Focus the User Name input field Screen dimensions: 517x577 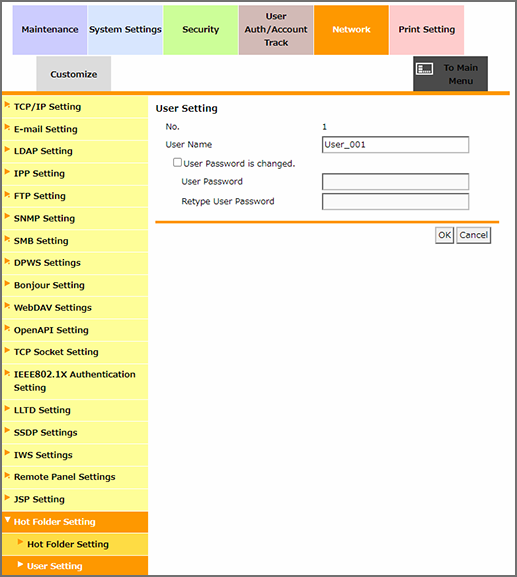(x=395, y=145)
